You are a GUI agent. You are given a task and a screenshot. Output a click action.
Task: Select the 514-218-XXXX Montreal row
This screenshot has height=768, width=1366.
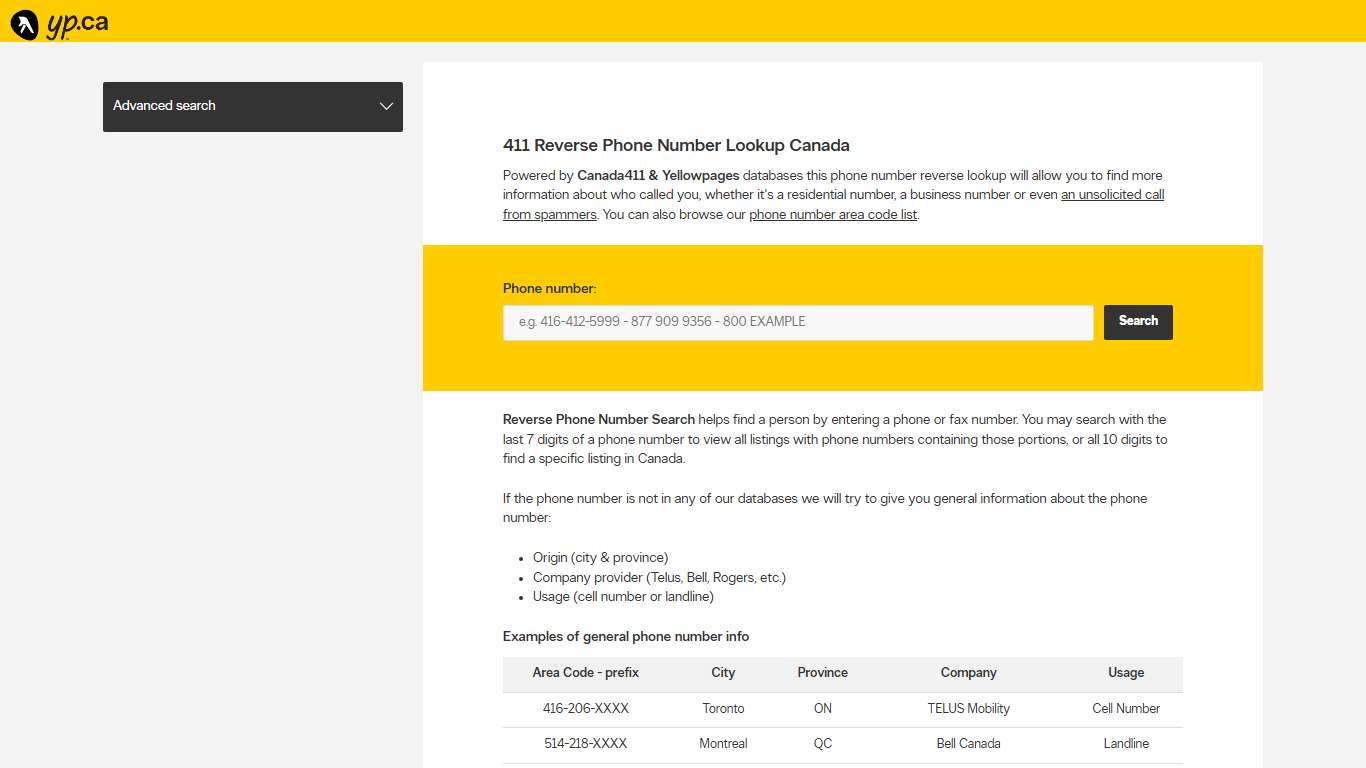tap(586, 744)
